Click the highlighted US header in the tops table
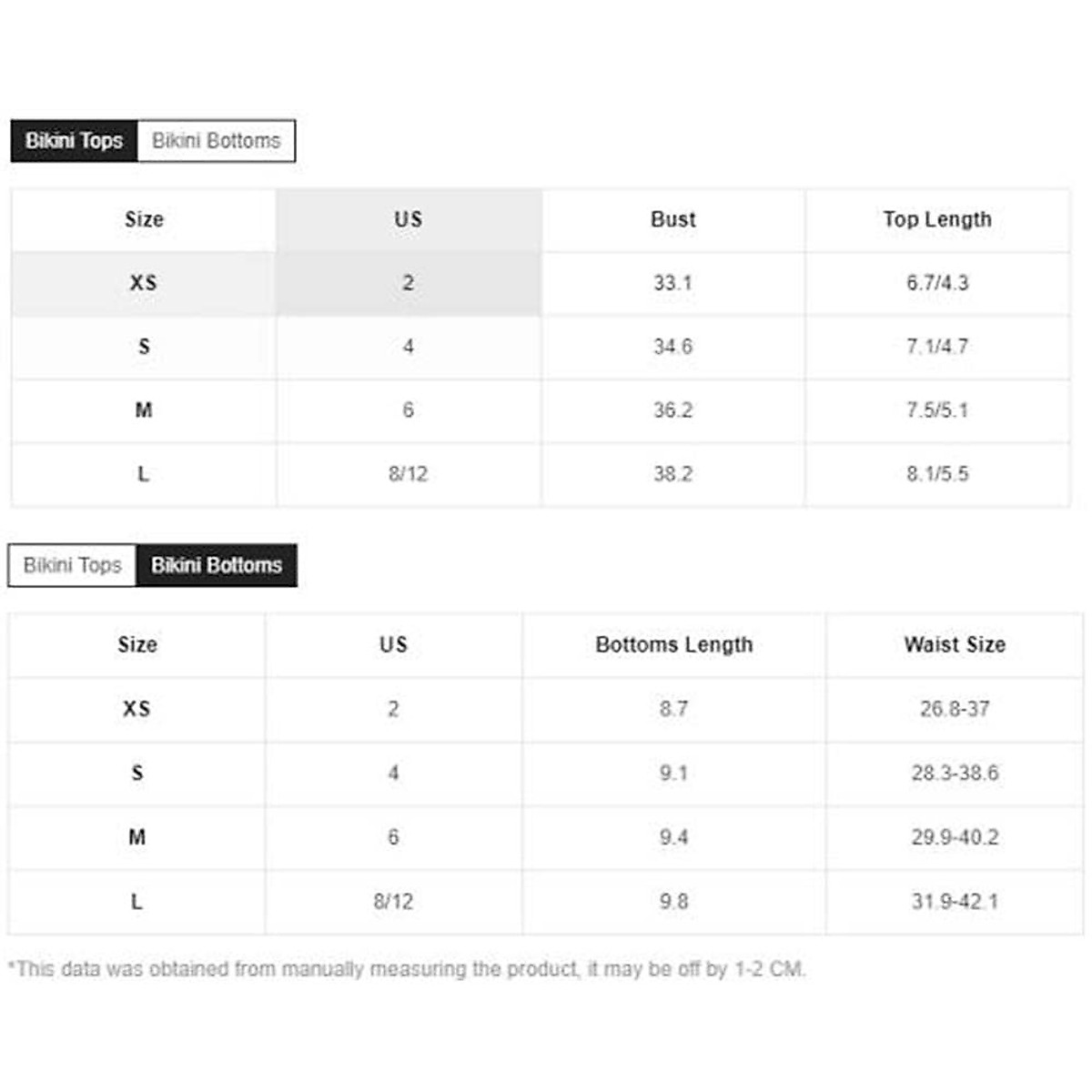This screenshot has height=1092, width=1092. tap(409, 219)
